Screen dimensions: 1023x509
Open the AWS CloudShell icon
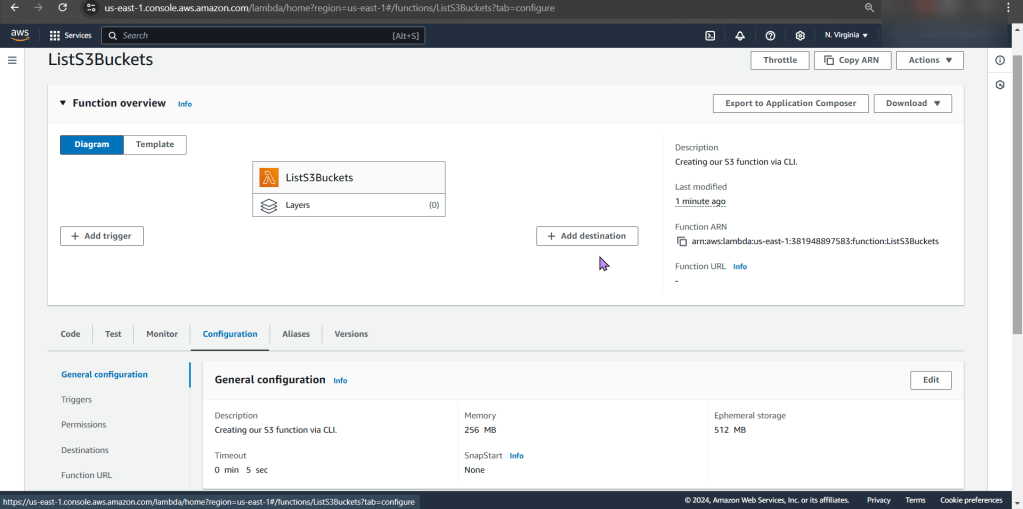pos(710,35)
